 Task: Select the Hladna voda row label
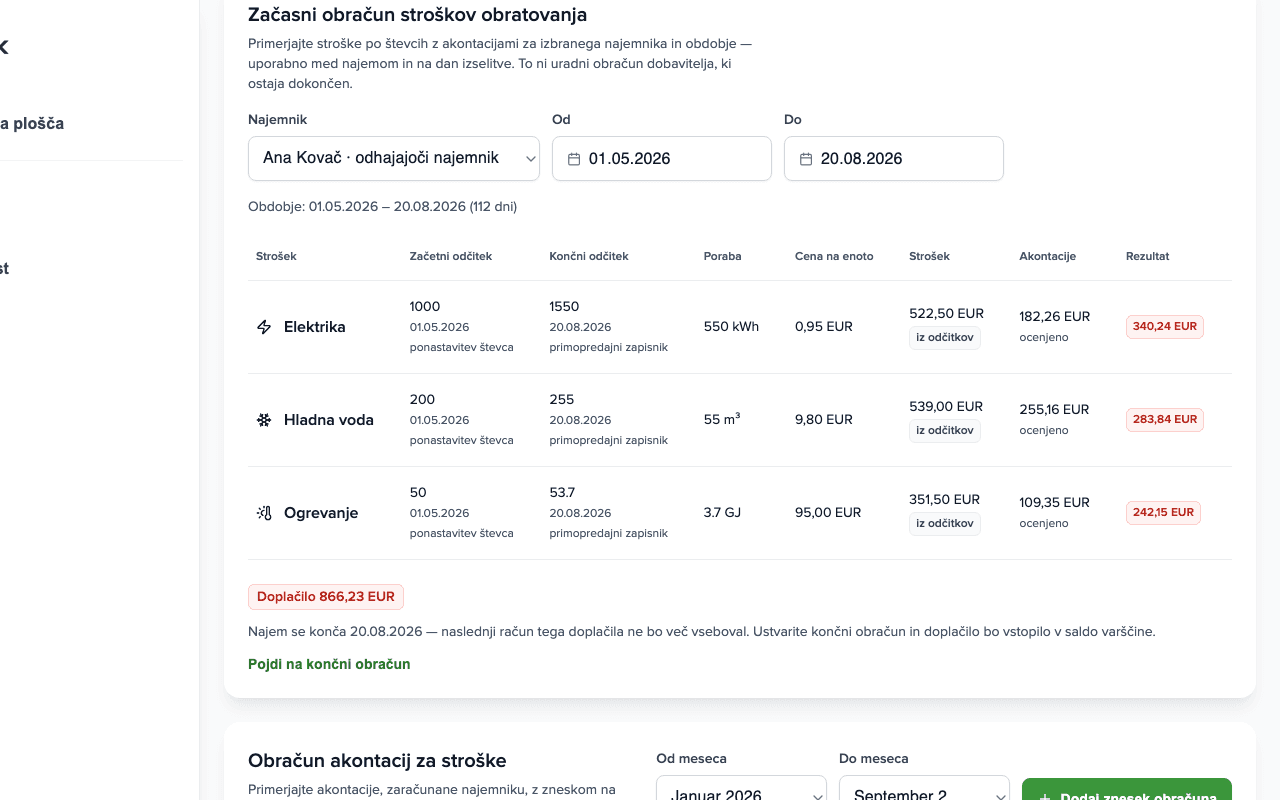click(329, 420)
